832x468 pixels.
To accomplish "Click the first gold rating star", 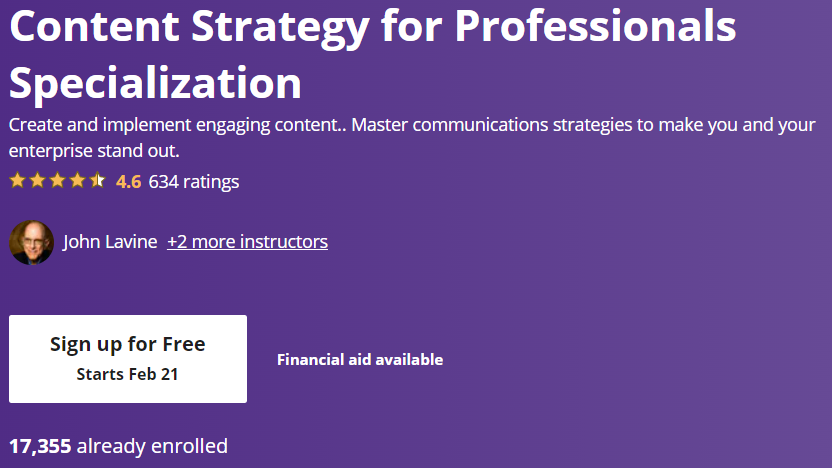I will coord(17,181).
